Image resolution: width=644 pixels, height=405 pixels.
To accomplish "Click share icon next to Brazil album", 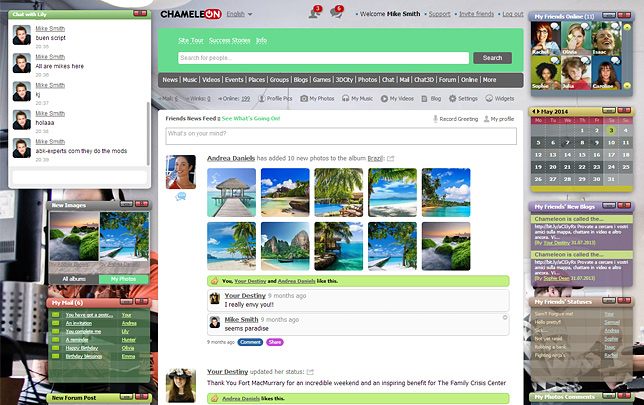I will click(391, 158).
